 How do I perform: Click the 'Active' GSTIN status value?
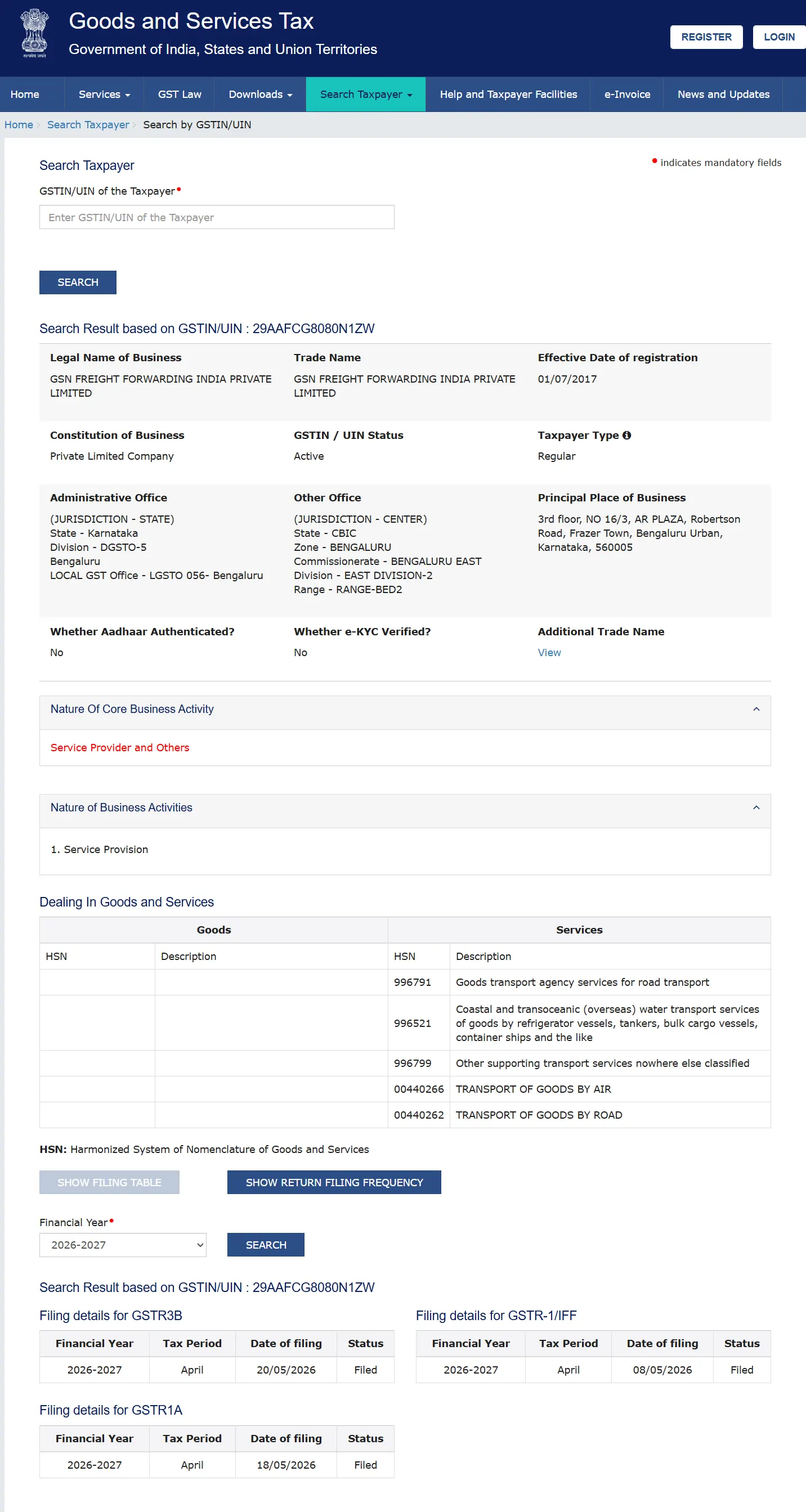(309, 456)
